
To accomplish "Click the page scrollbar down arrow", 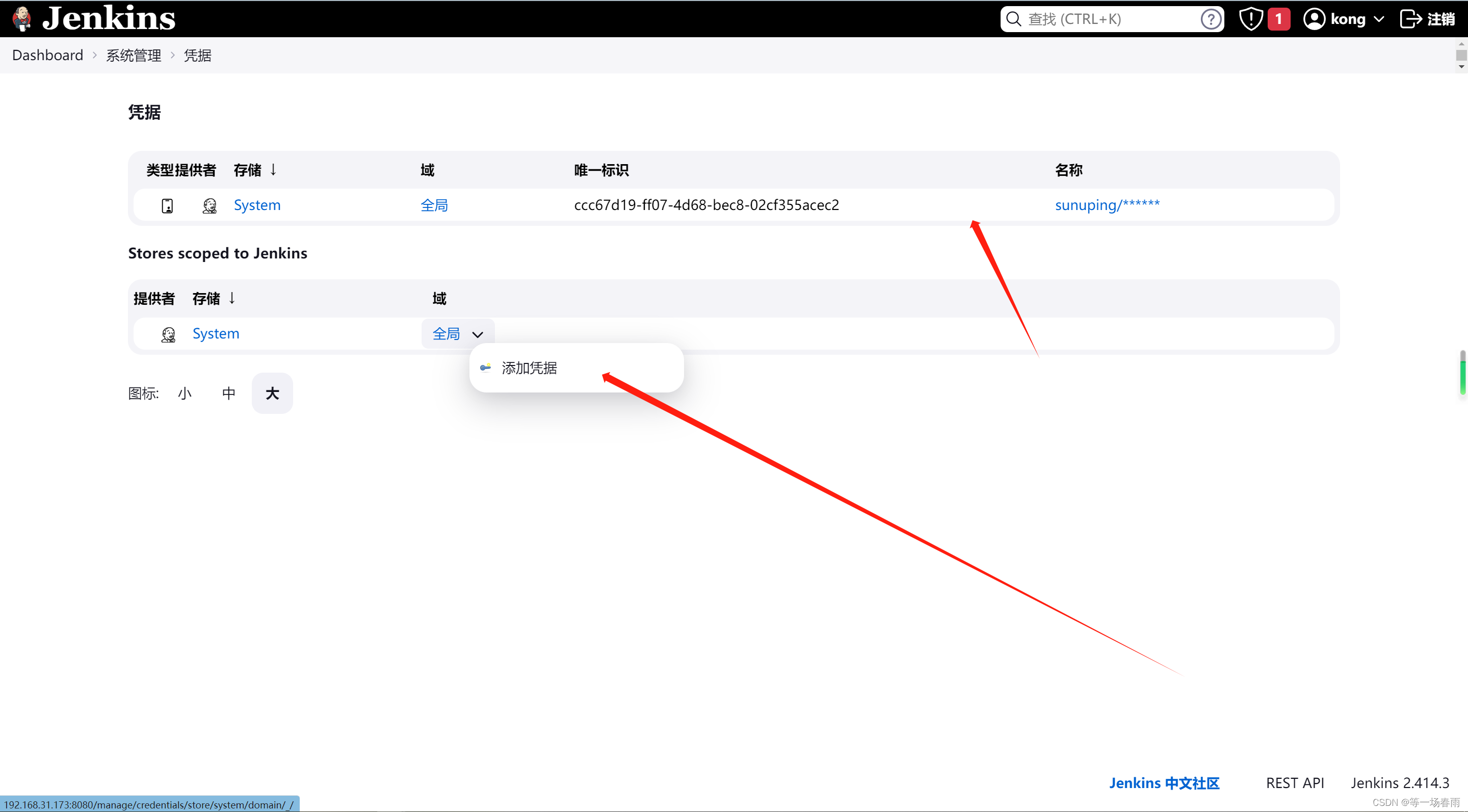I will [1462, 66].
